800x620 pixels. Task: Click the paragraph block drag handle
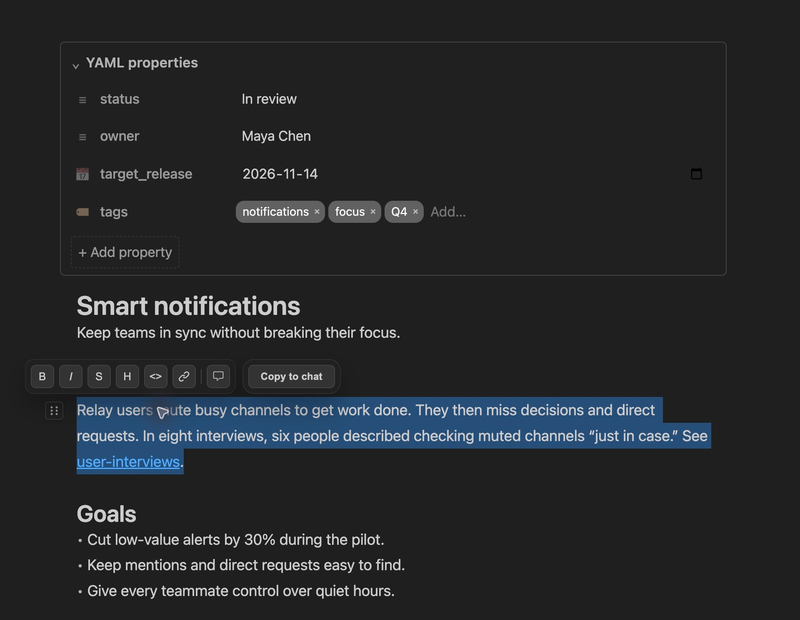(54, 411)
